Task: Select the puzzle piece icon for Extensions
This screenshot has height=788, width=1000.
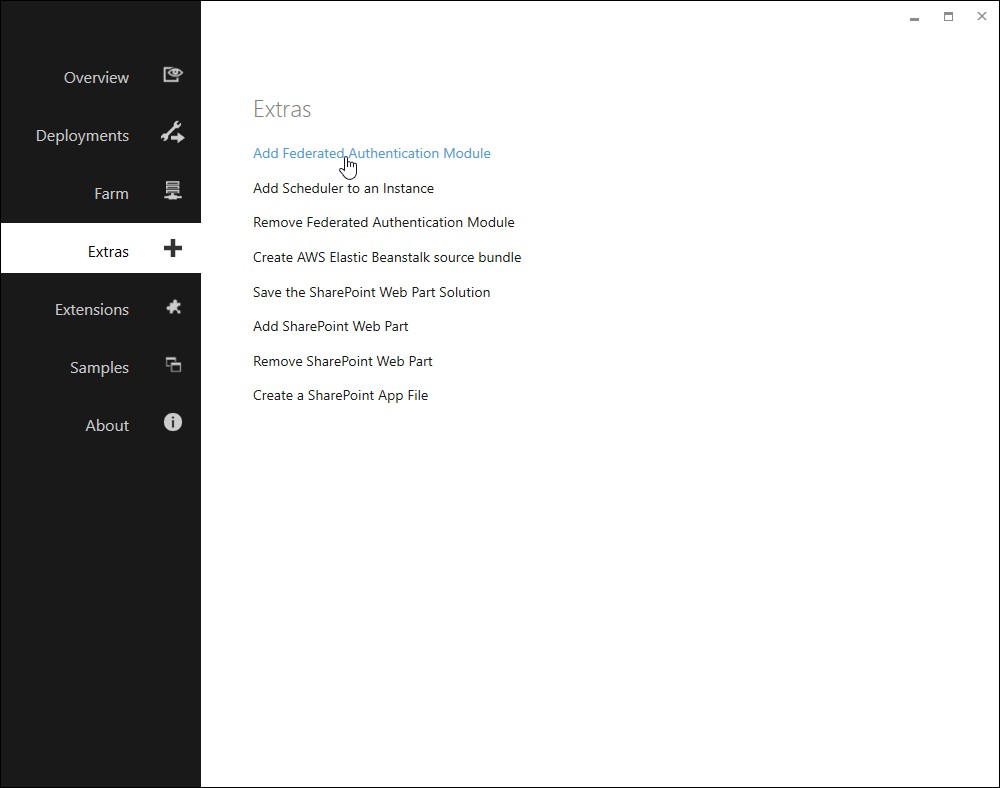Action: pyautogui.click(x=172, y=307)
